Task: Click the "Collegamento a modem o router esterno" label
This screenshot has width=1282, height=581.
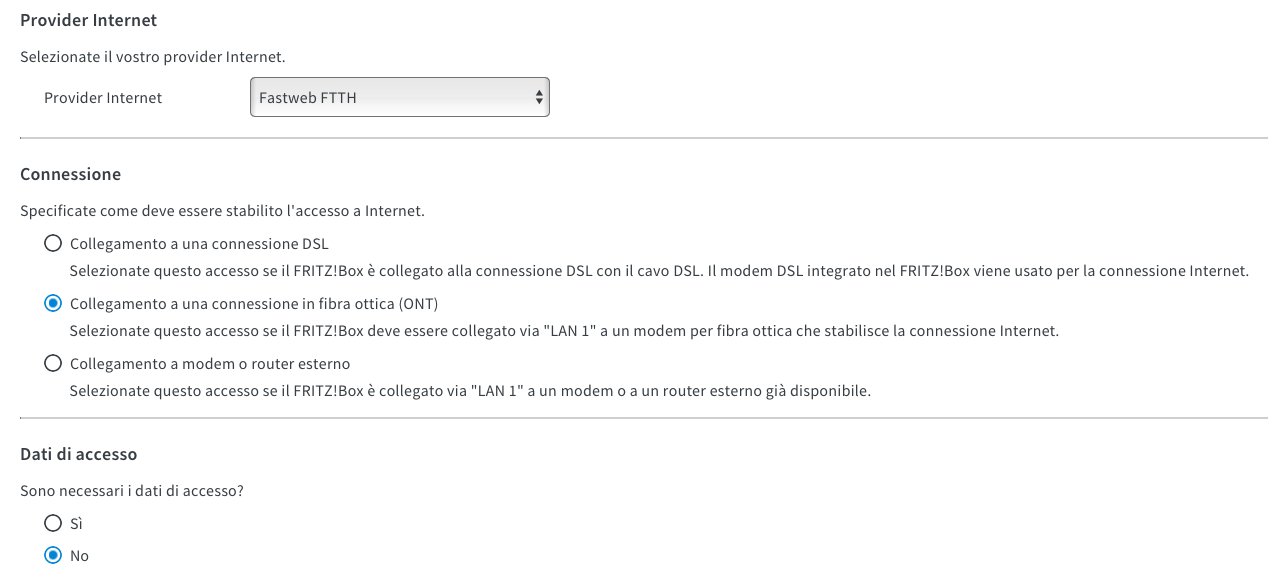Action: (210, 364)
